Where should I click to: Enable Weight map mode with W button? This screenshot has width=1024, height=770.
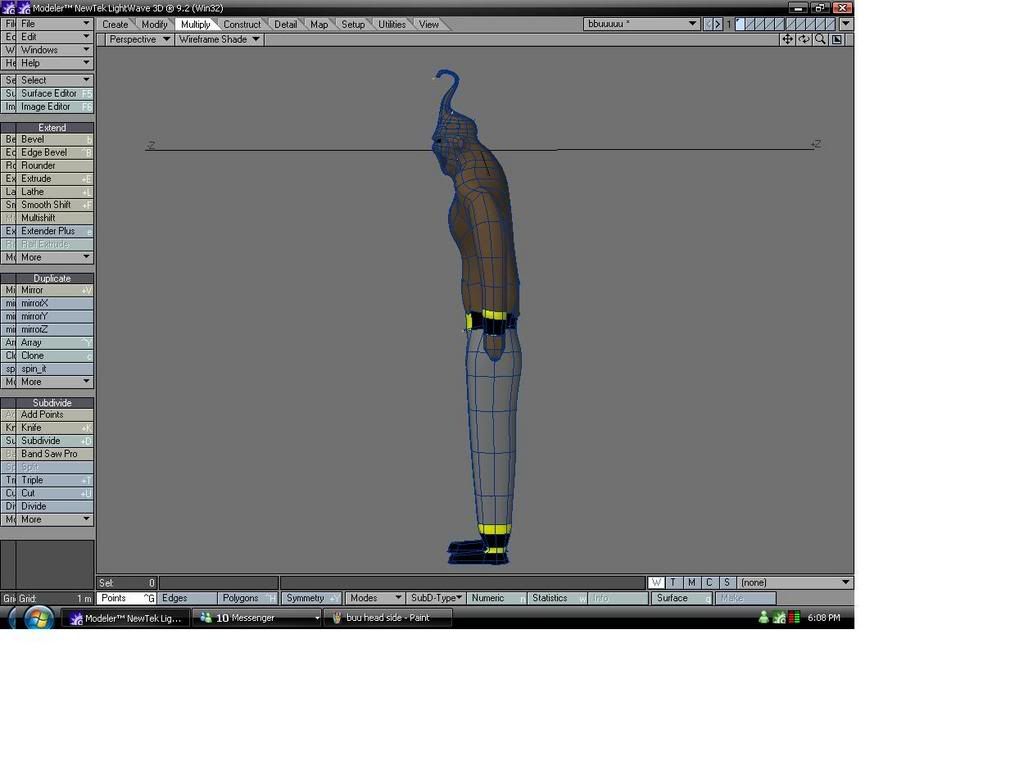pyautogui.click(x=656, y=583)
